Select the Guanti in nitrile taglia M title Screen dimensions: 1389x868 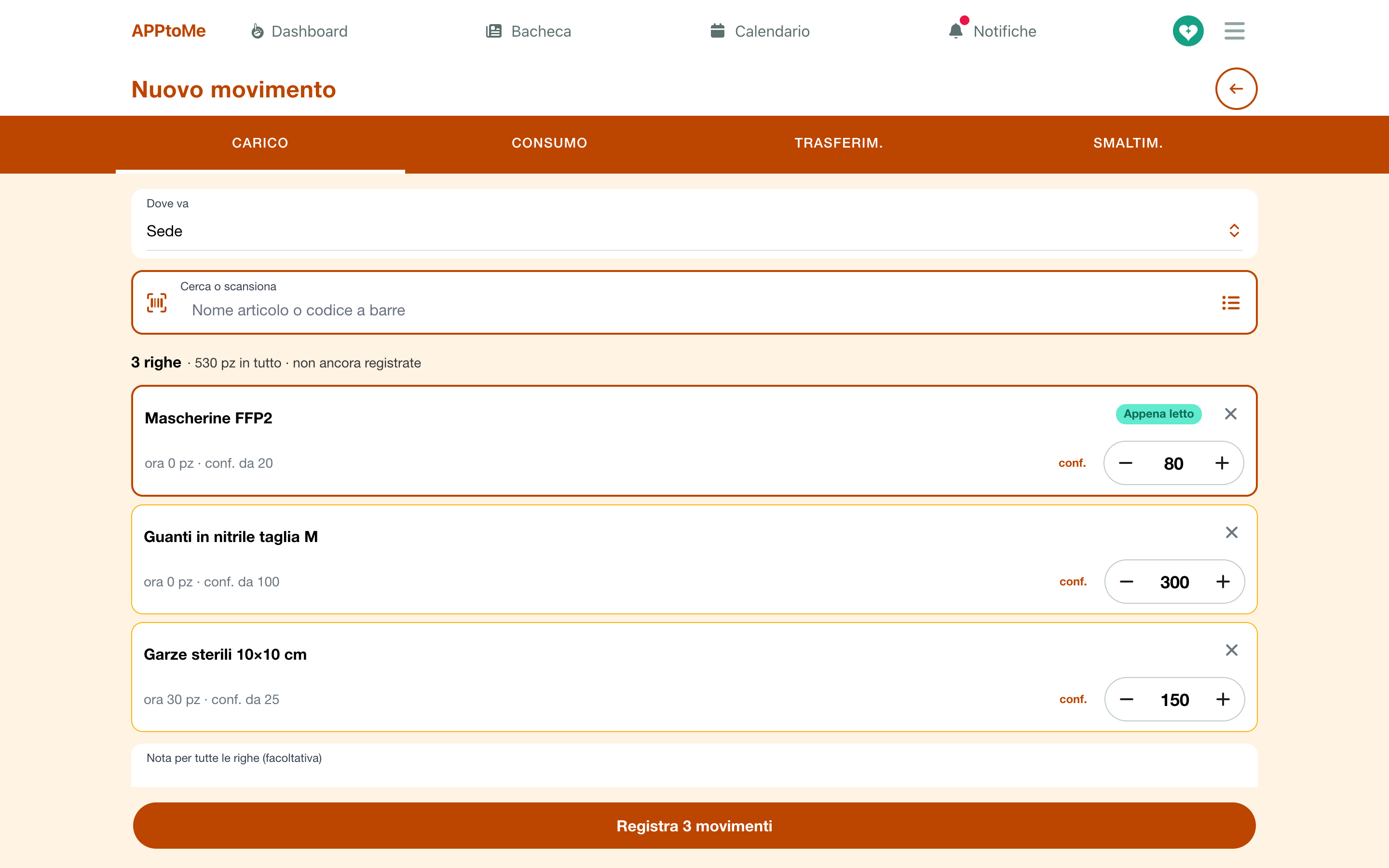tap(231, 537)
